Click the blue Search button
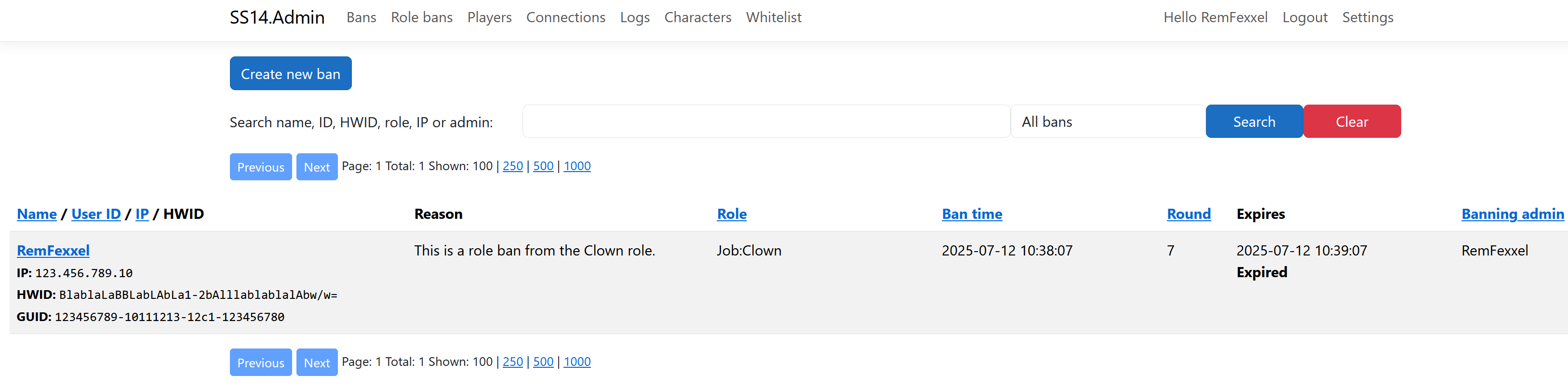This screenshot has height=389, width=1568. (x=1253, y=122)
